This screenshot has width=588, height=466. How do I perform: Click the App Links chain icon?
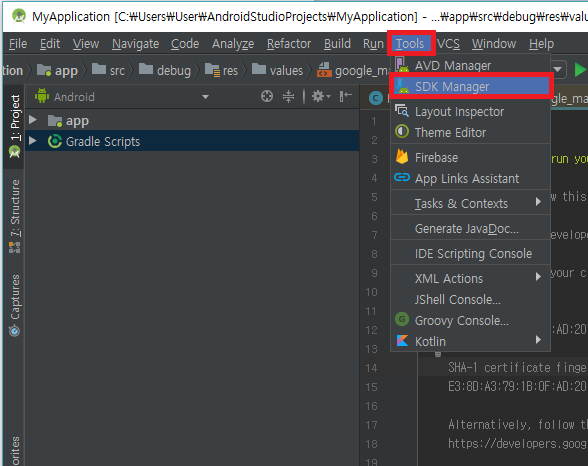(402, 177)
